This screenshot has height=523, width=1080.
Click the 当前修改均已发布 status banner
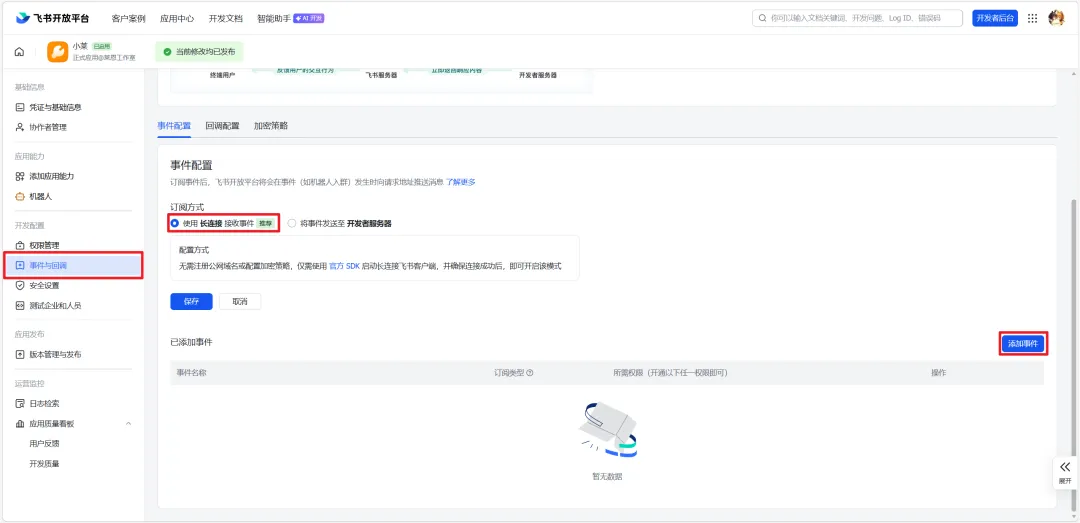(x=199, y=52)
